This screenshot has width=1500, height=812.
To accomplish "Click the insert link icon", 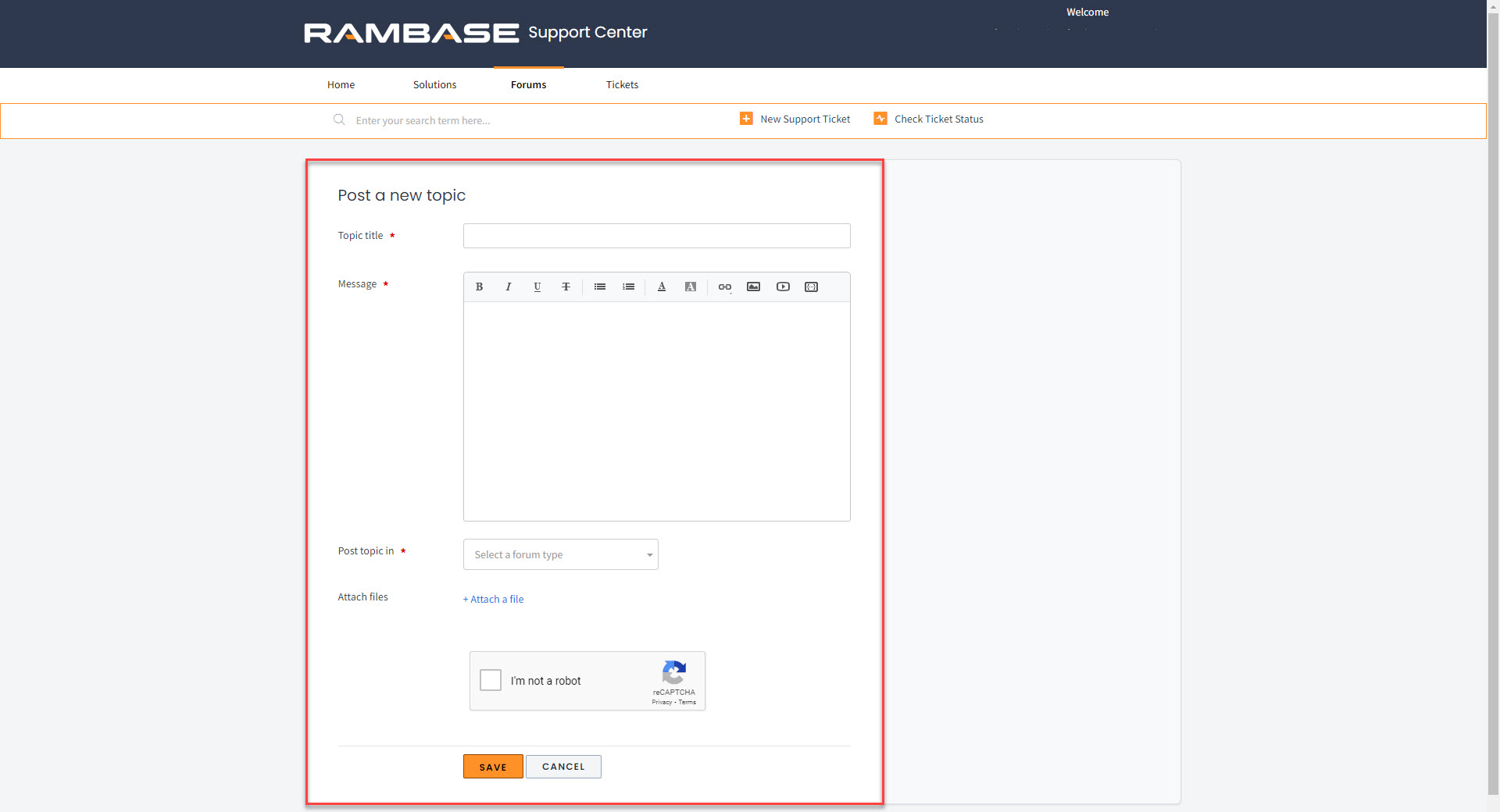I will pyautogui.click(x=724, y=287).
